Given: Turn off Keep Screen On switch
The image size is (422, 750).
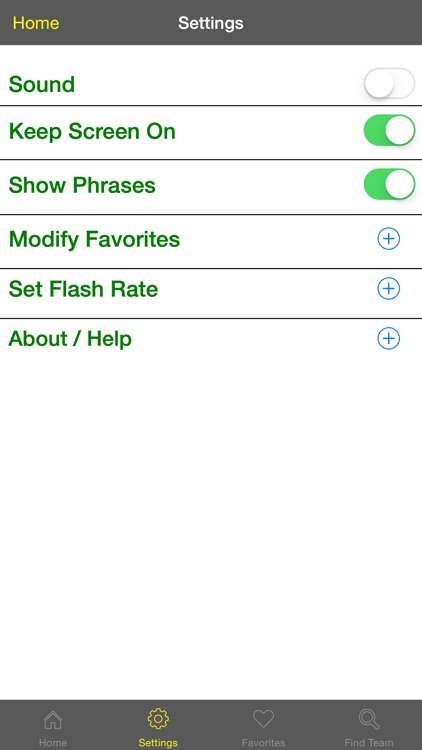Looking at the screenshot, I should pyautogui.click(x=389, y=130).
